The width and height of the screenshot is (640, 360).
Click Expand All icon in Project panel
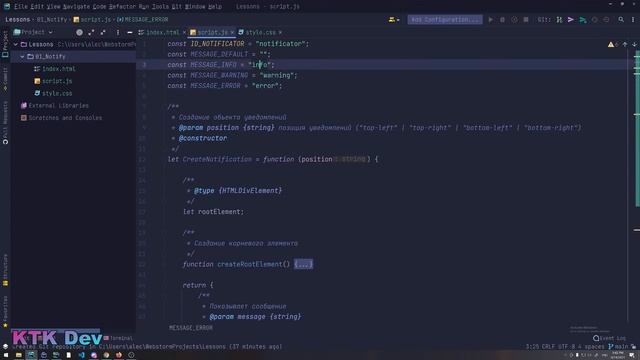click(91, 32)
